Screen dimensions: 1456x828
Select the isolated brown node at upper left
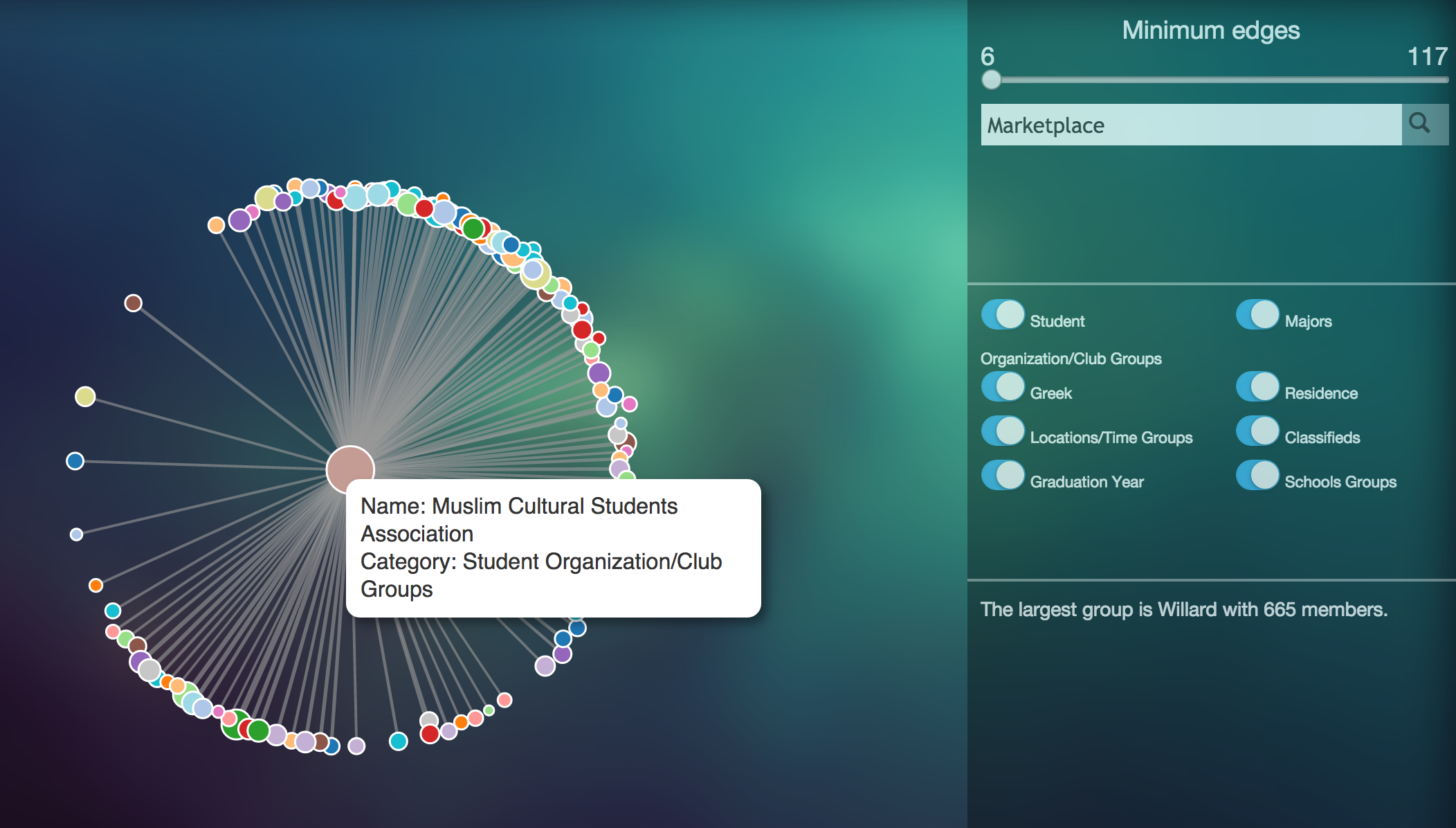[133, 303]
